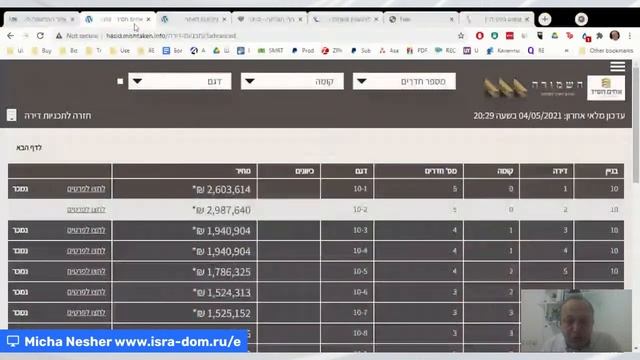Click the Not secure warning icon
The width and height of the screenshot is (640, 360).
point(59,36)
